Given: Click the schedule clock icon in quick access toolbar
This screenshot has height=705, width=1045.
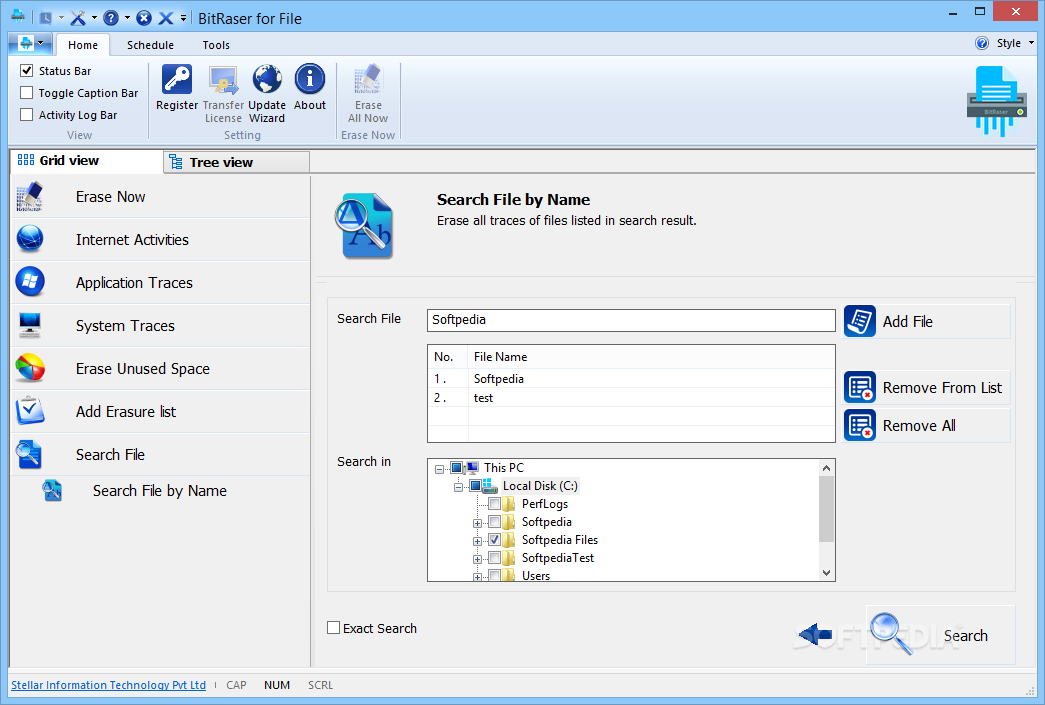Looking at the screenshot, I should pos(45,18).
